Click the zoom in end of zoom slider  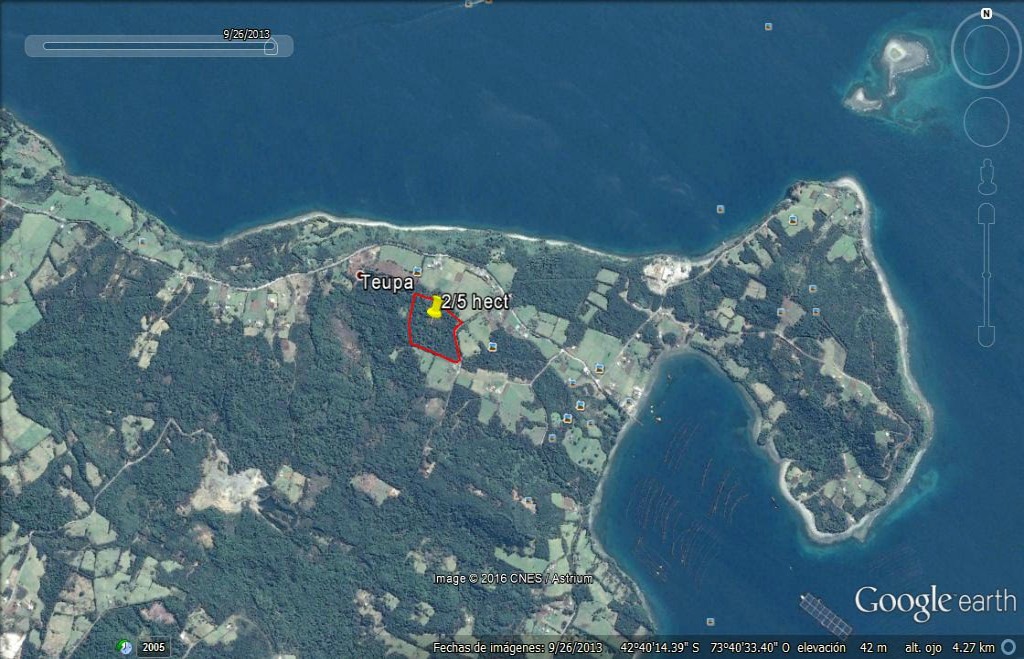coord(986,213)
